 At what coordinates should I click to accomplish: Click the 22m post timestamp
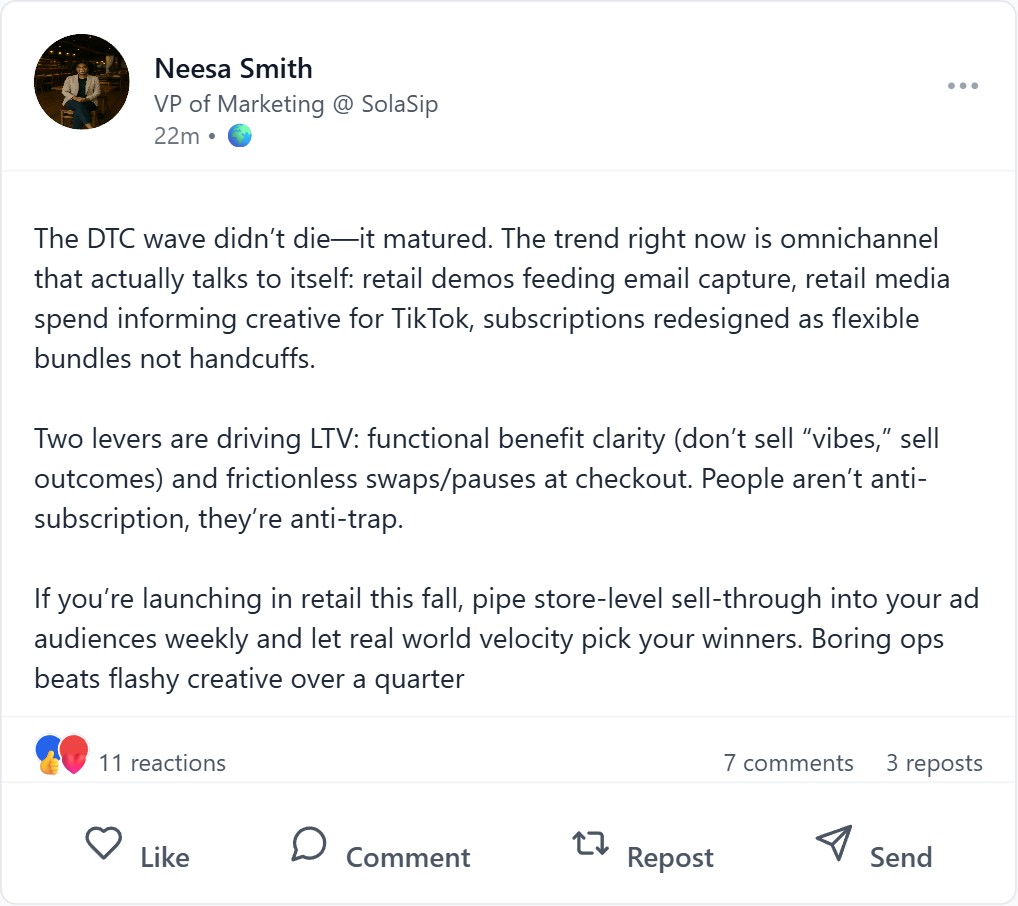coord(177,136)
